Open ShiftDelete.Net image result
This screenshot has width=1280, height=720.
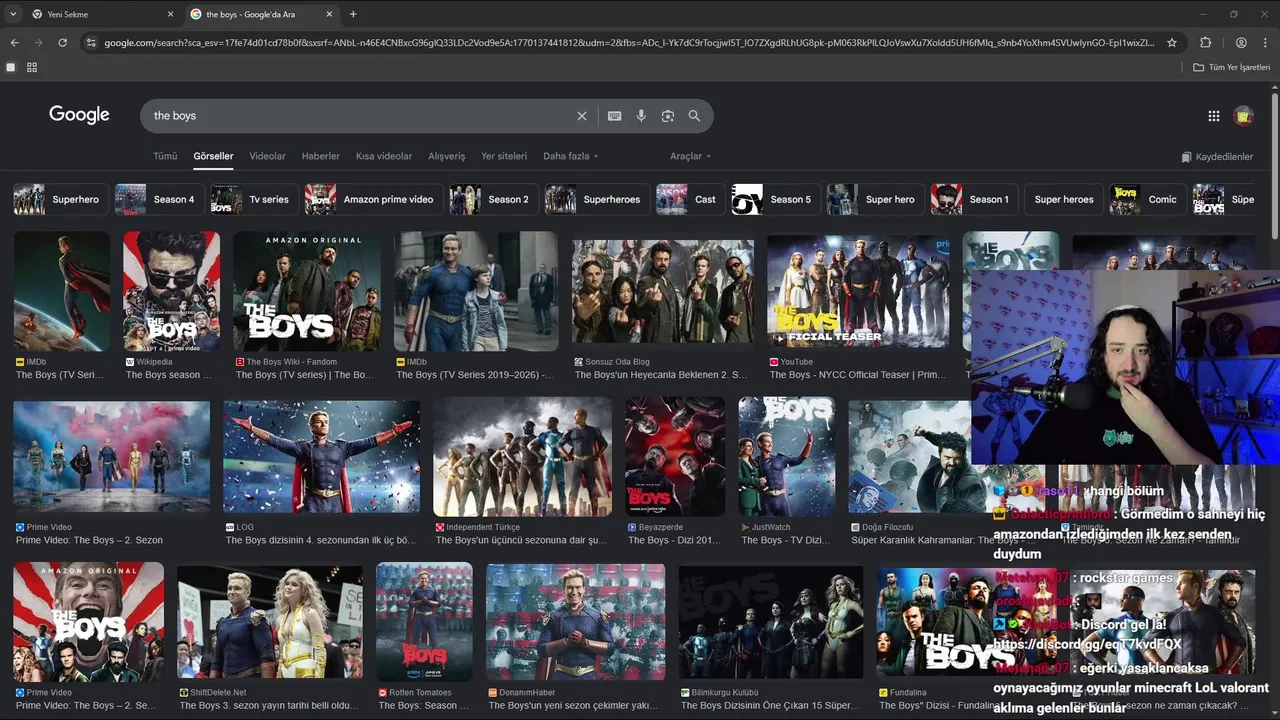pyautogui.click(x=270, y=622)
